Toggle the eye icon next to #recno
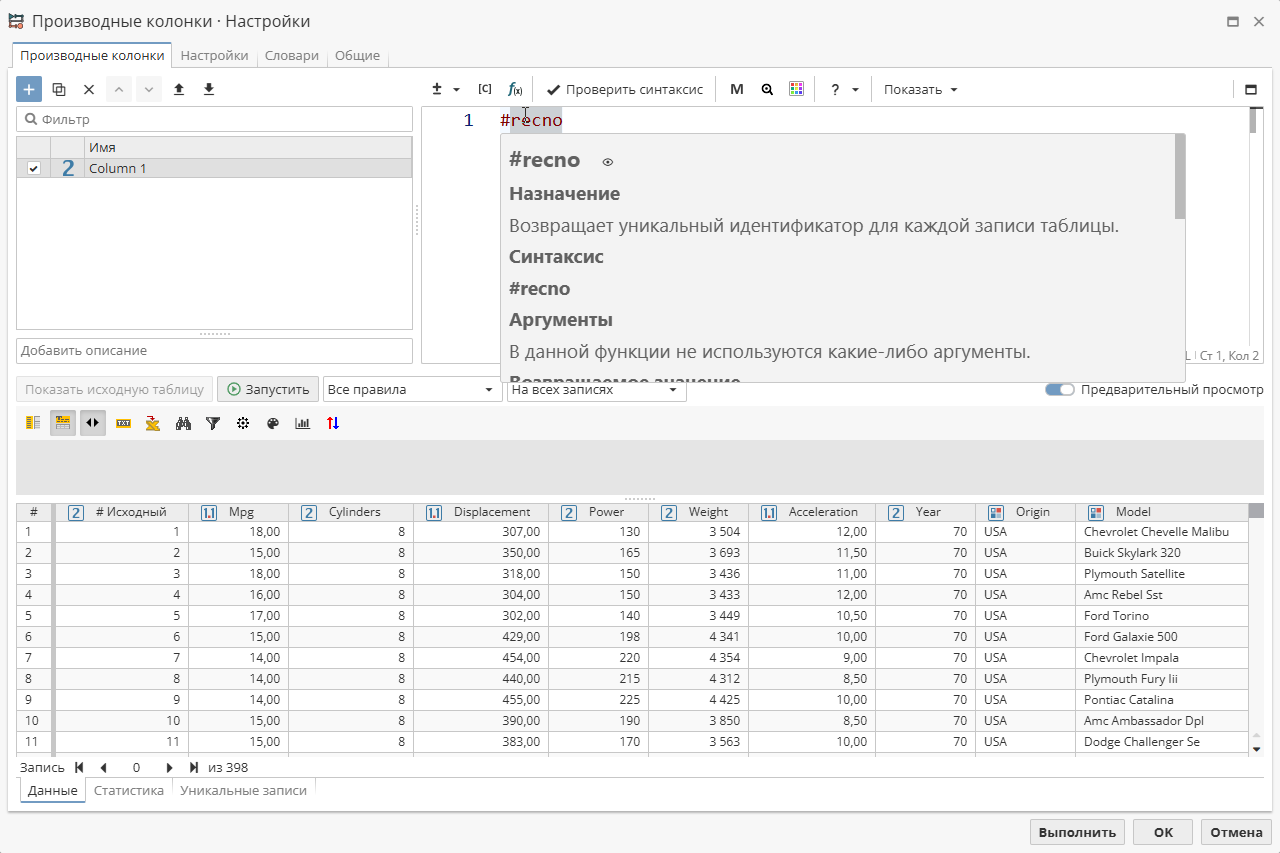The image size is (1280, 853). point(607,161)
